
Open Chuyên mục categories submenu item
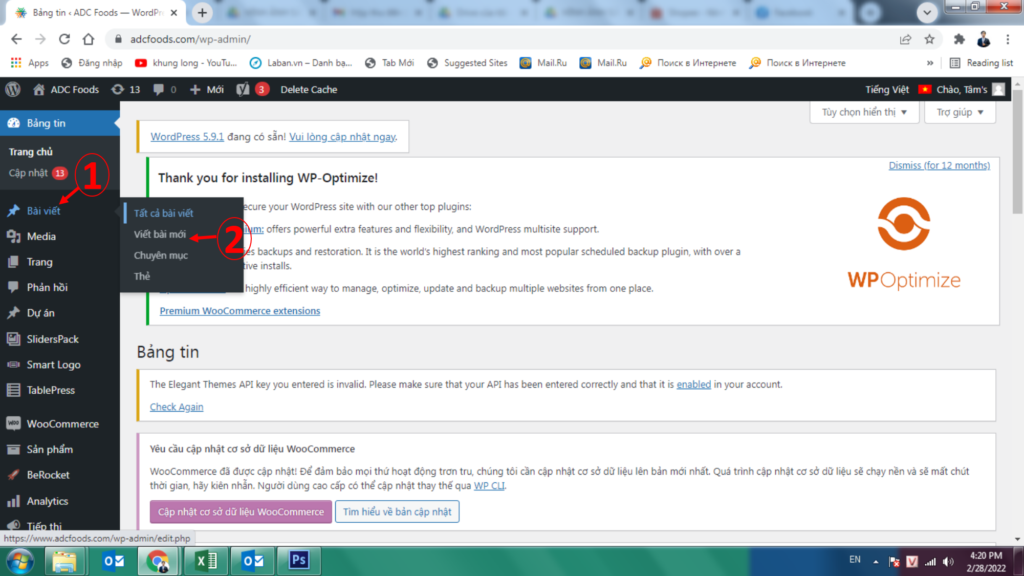[161, 255]
